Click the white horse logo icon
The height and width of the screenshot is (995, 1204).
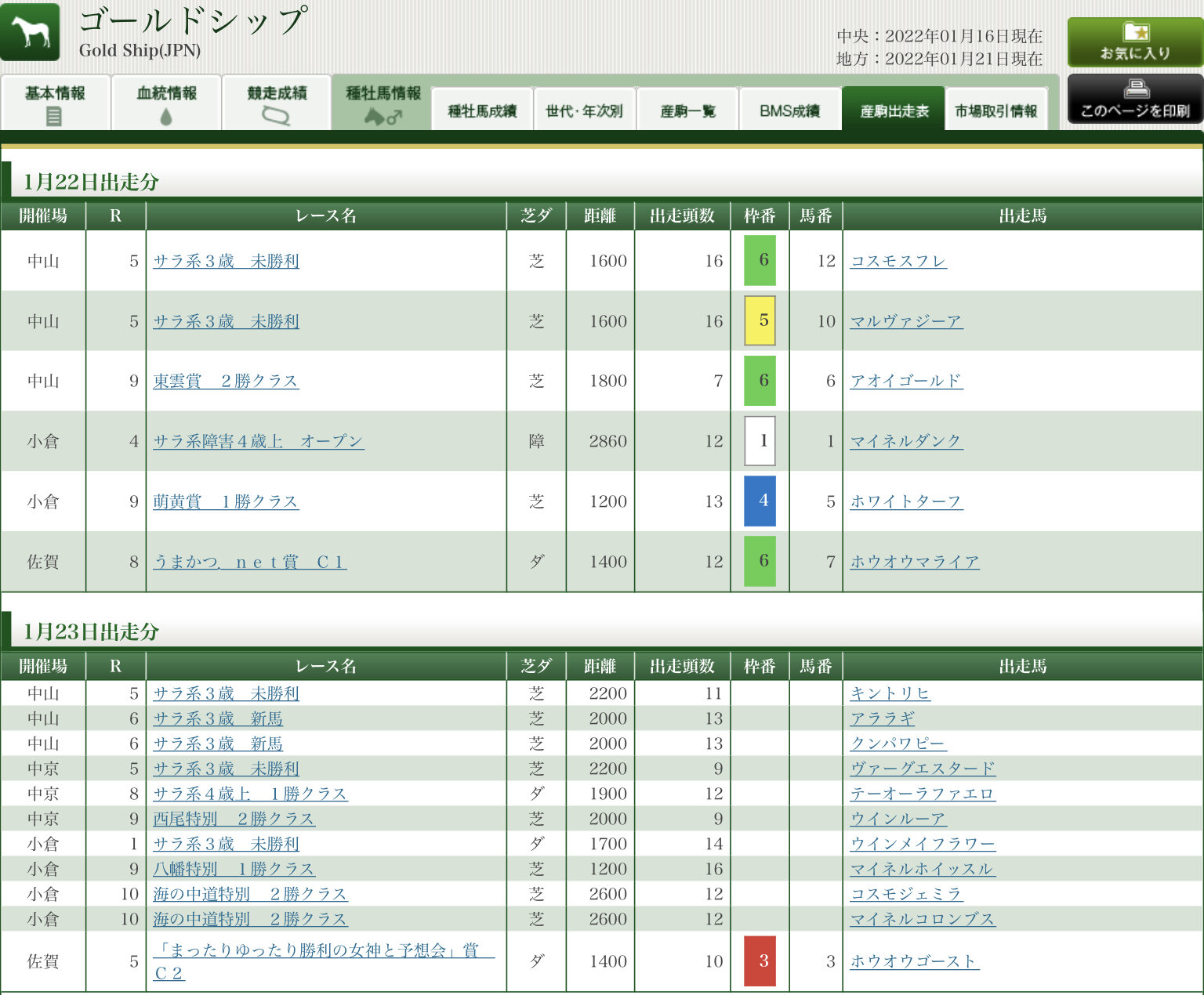(x=30, y=32)
